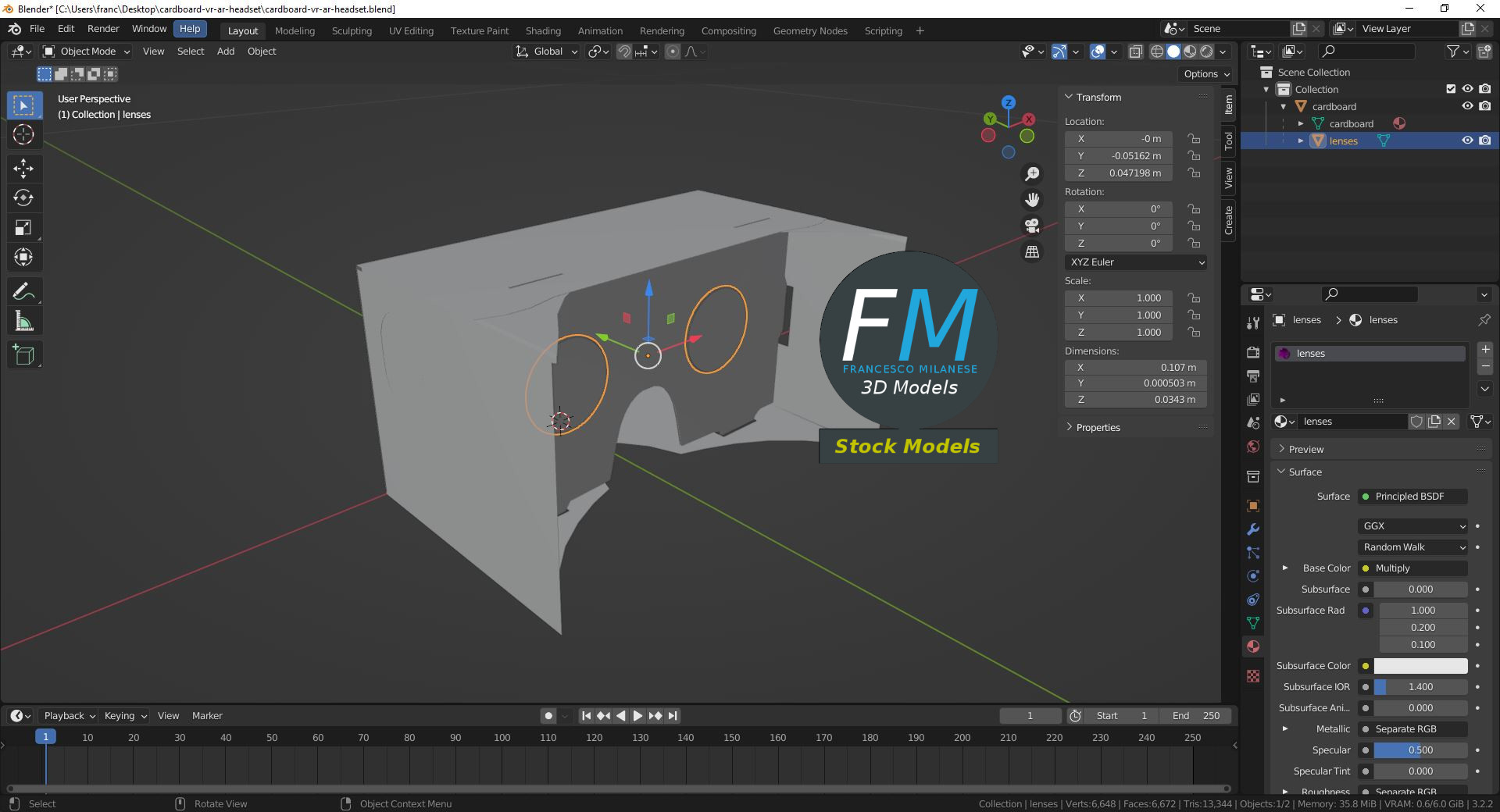Open the Render menu

pos(103,29)
